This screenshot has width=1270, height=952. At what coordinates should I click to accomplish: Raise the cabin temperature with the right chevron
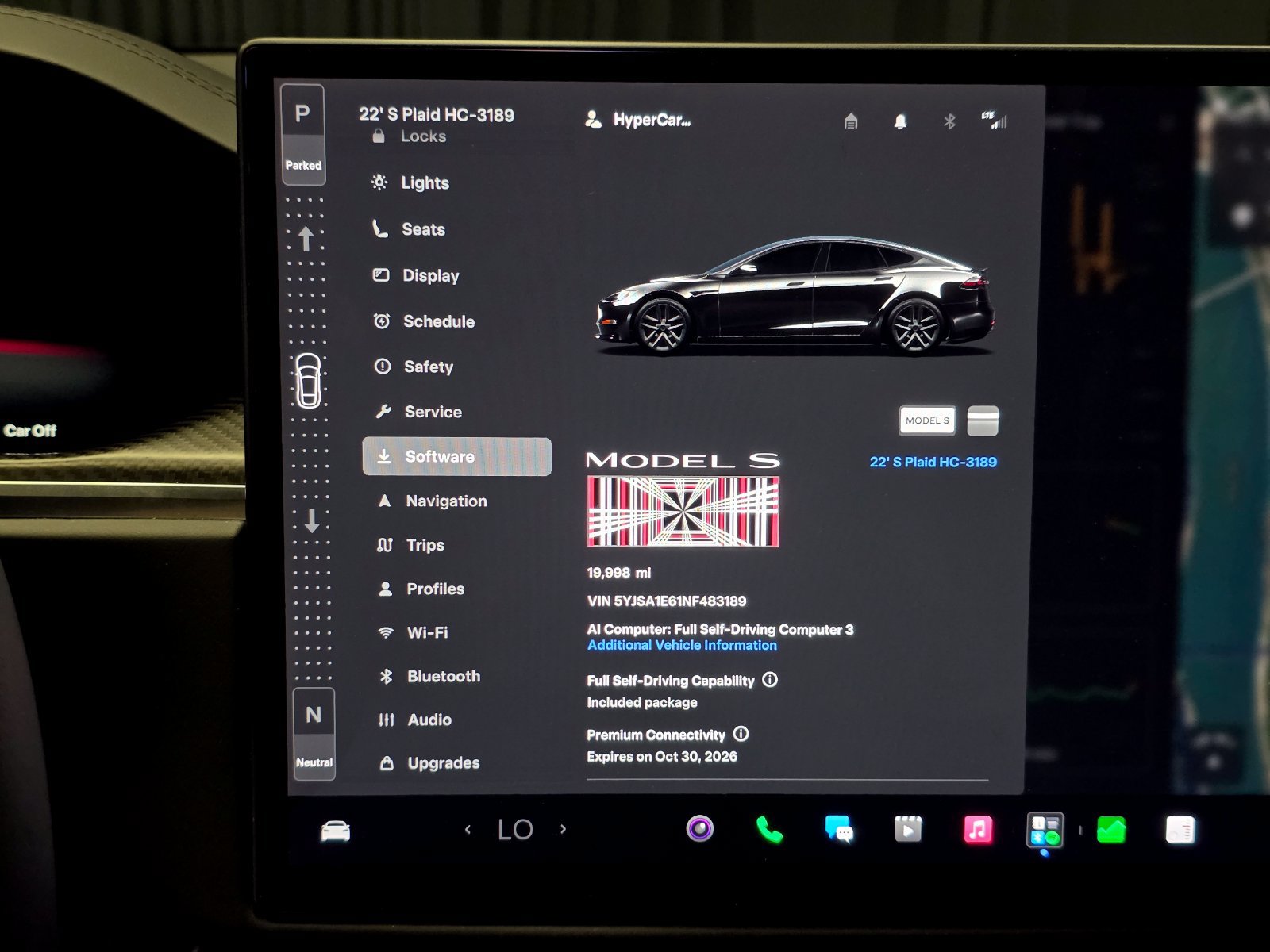564,829
